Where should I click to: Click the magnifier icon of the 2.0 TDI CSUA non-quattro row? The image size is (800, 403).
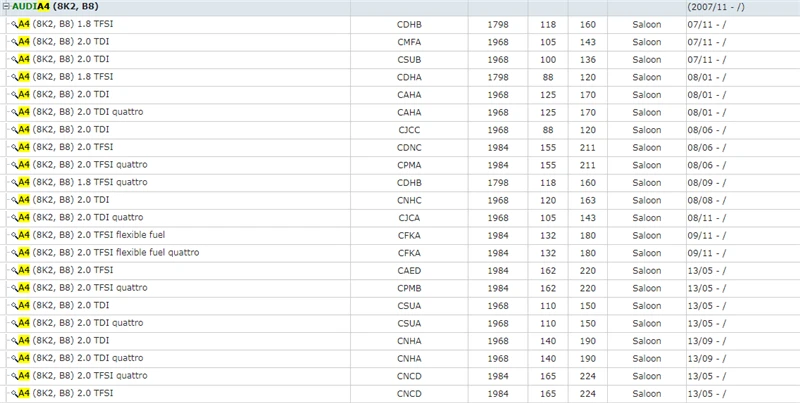[14, 306]
